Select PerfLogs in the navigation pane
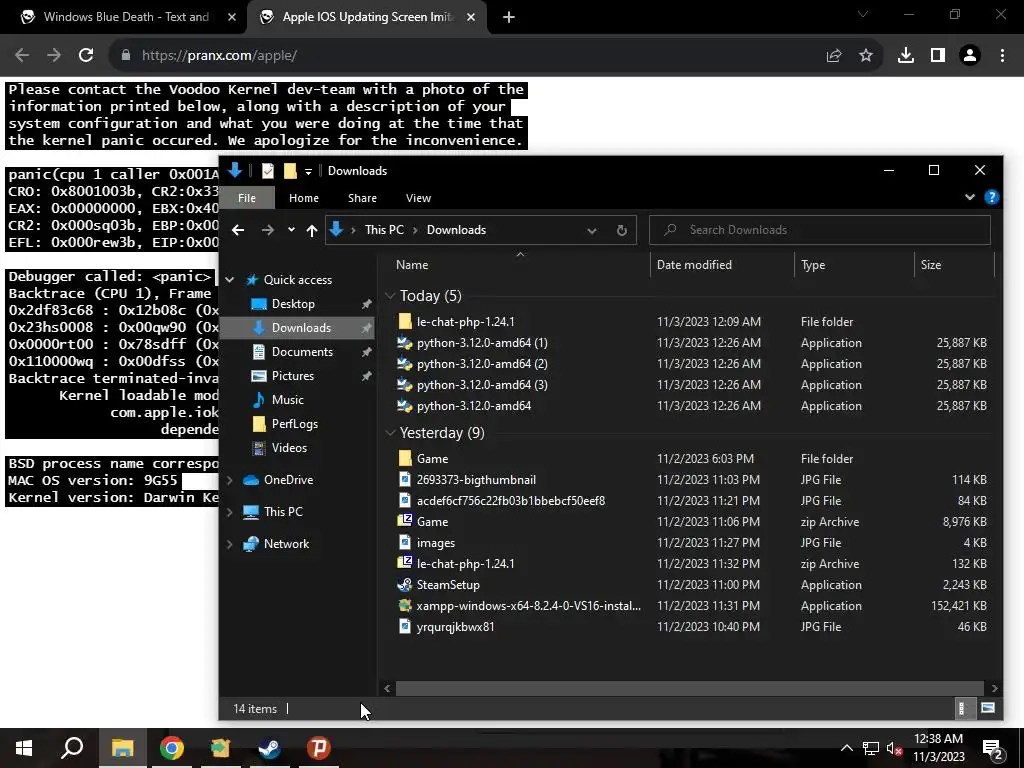Image resolution: width=1024 pixels, height=768 pixels. (x=295, y=424)
